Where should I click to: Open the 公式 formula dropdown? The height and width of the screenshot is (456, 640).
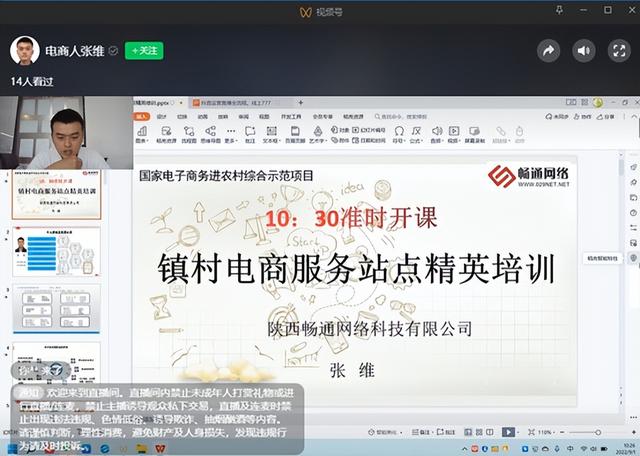(x=416, y=135)
